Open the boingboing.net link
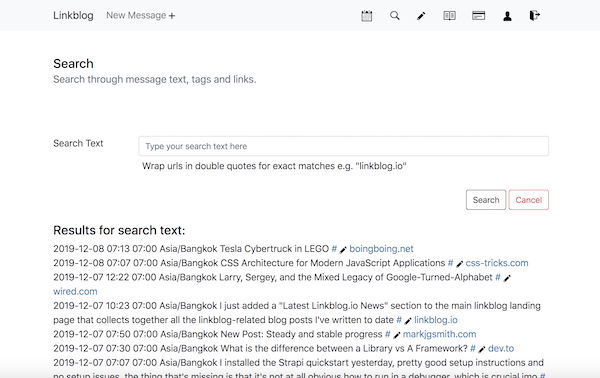Screen dimensions: 600x378 tap(381, 249)
